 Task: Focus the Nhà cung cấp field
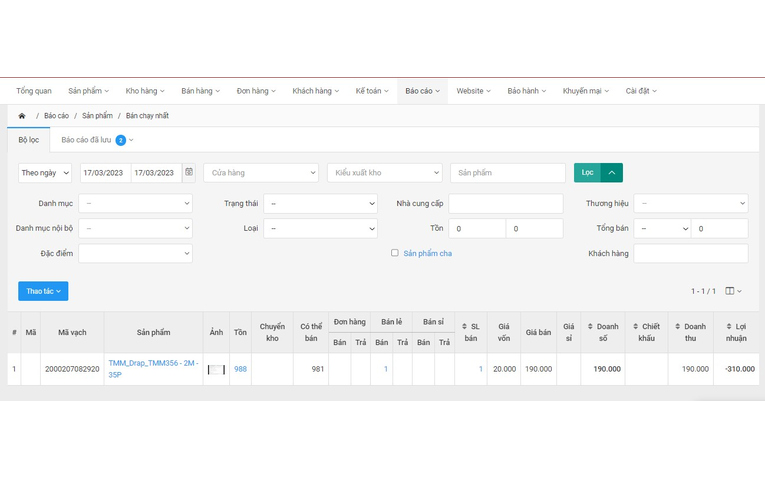506,203
